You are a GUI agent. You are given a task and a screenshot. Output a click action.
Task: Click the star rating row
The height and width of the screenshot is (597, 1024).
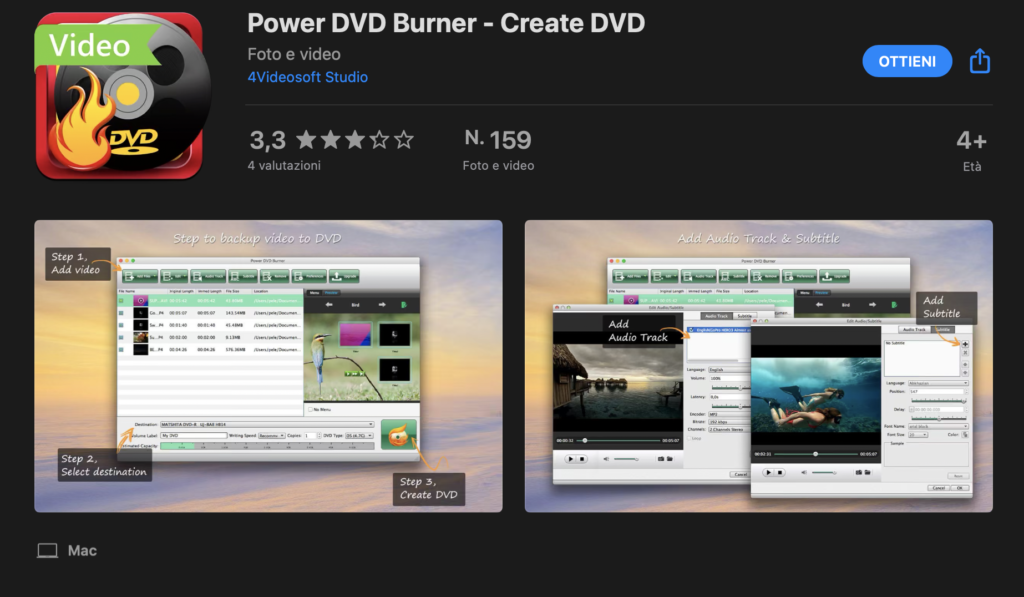355,140
